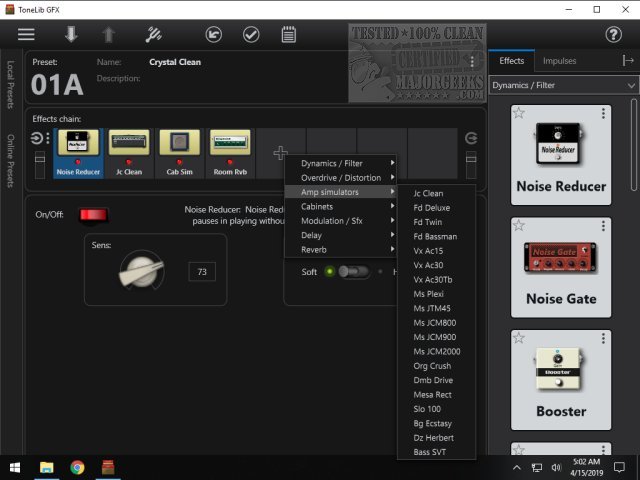The height and width of the screenshot is (480, 640).
Task: Toggle Jc Clean red power LED
Action: [129, 161]
